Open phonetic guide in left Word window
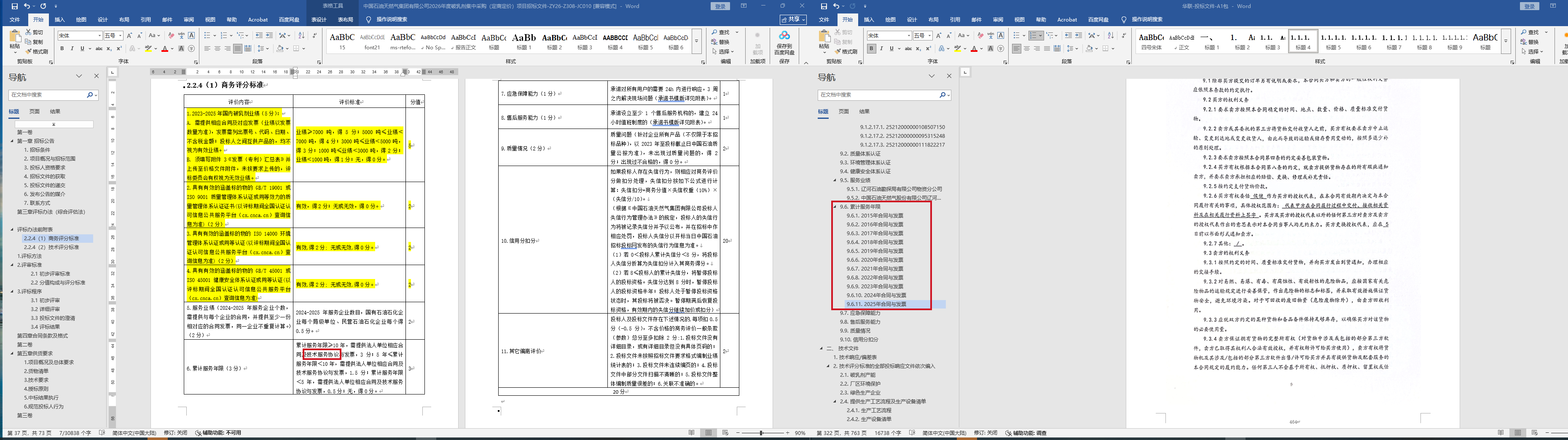The height and width of the screenshot is (440, 1568). 181,35
